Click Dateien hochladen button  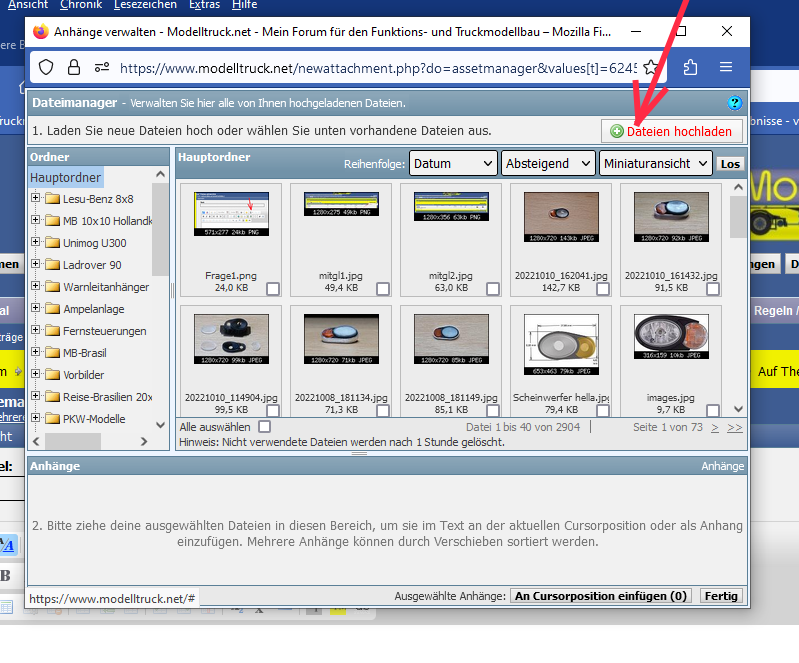click(672, 131)
